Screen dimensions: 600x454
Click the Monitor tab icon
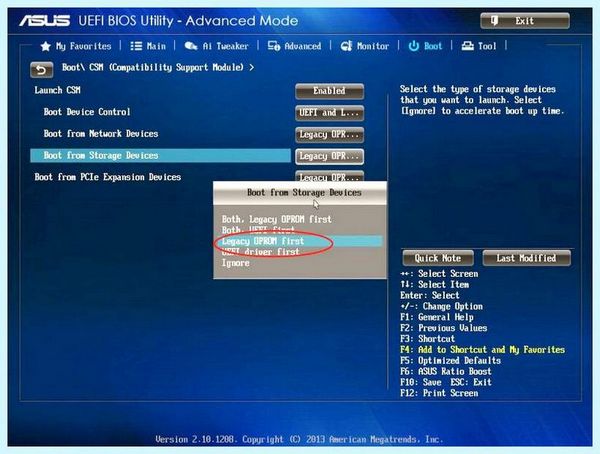pyautogui.click(x=346, y=46)
